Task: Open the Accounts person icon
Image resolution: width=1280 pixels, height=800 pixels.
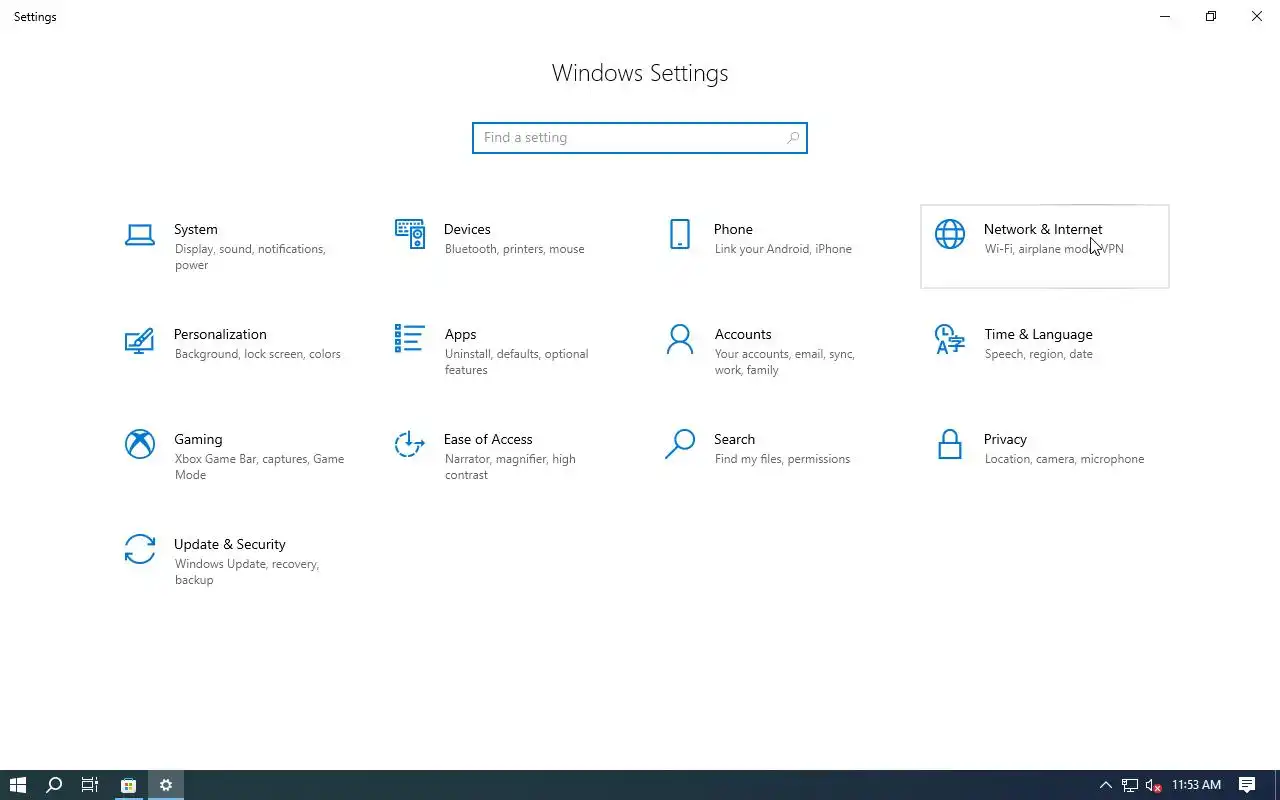Action: [680, 340]
